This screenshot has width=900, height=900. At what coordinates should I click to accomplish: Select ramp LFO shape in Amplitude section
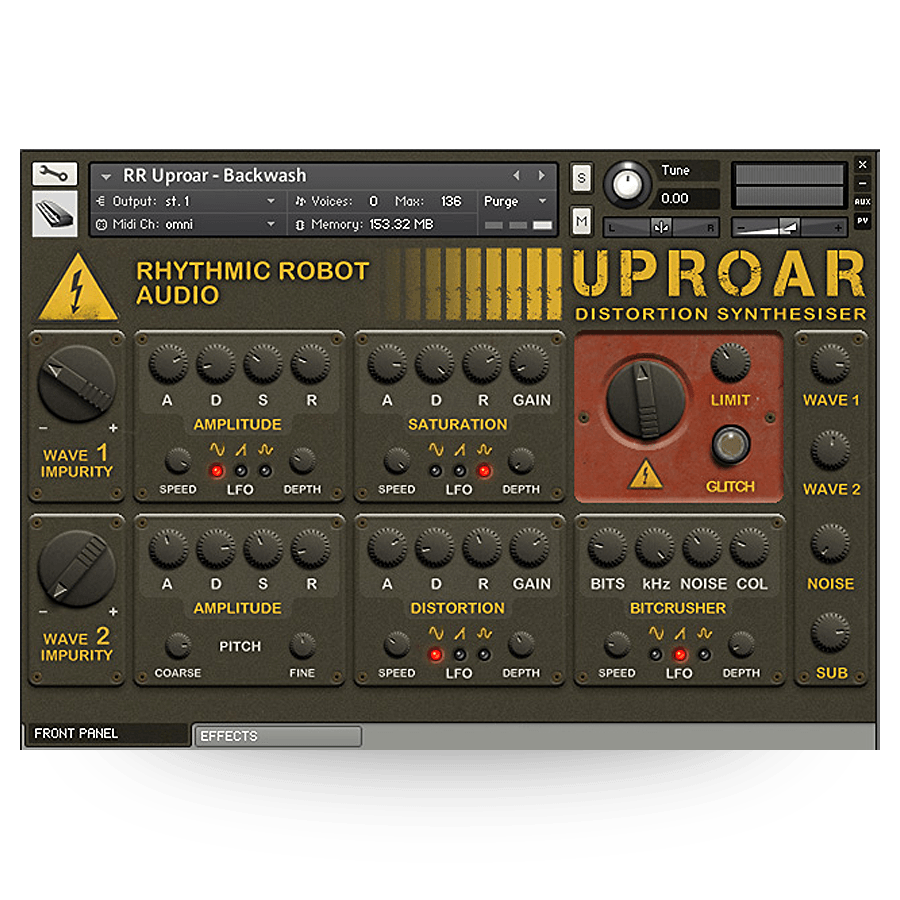[x=241, y=449]
